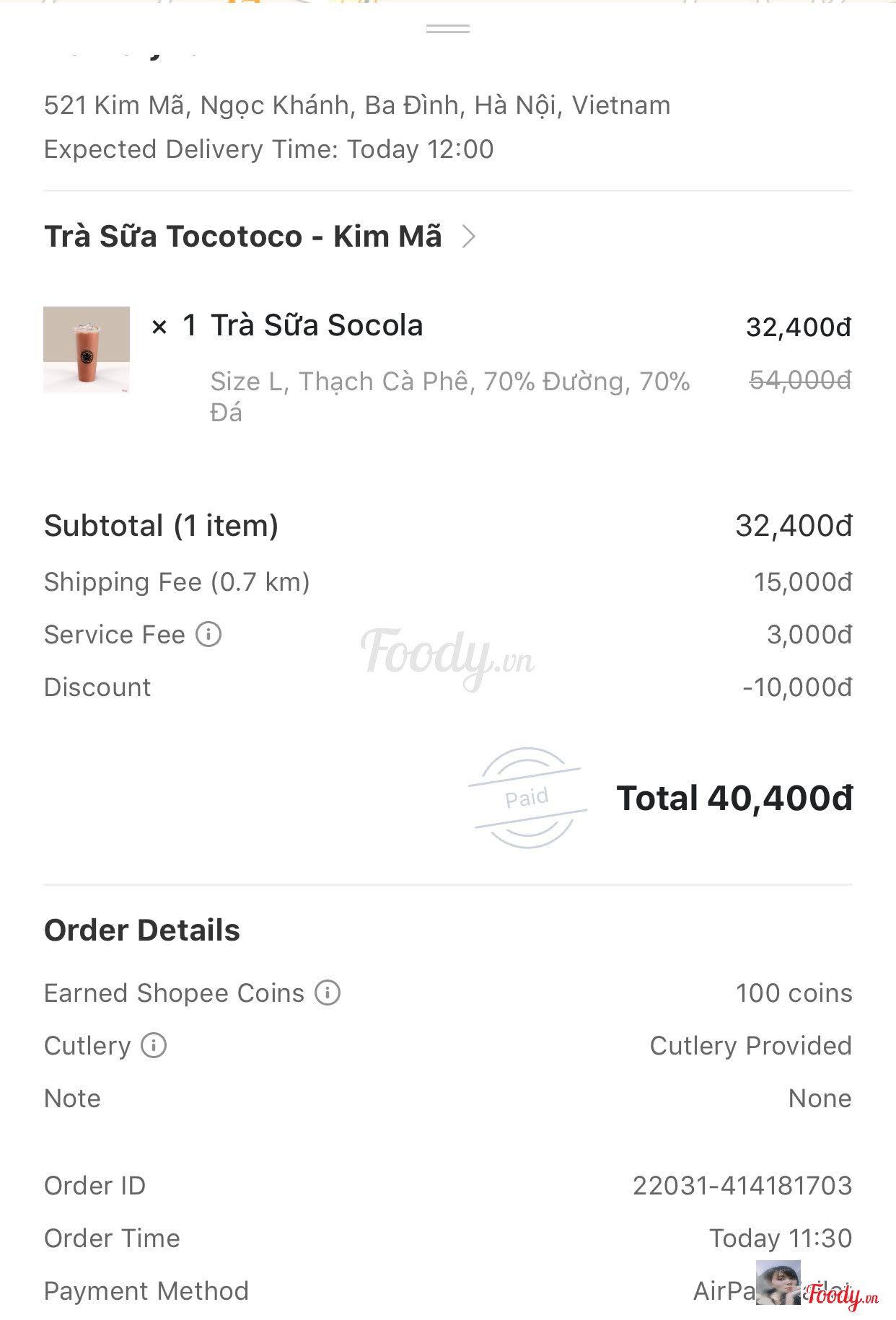Open the chevron next to the Tocotoco store
896x1320 pixels.
click(x=469, y=237)
